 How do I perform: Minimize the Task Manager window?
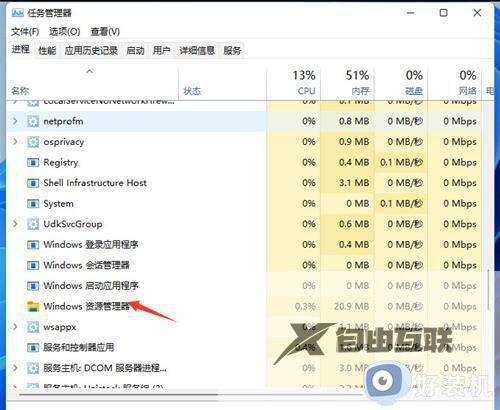(411, 13)
